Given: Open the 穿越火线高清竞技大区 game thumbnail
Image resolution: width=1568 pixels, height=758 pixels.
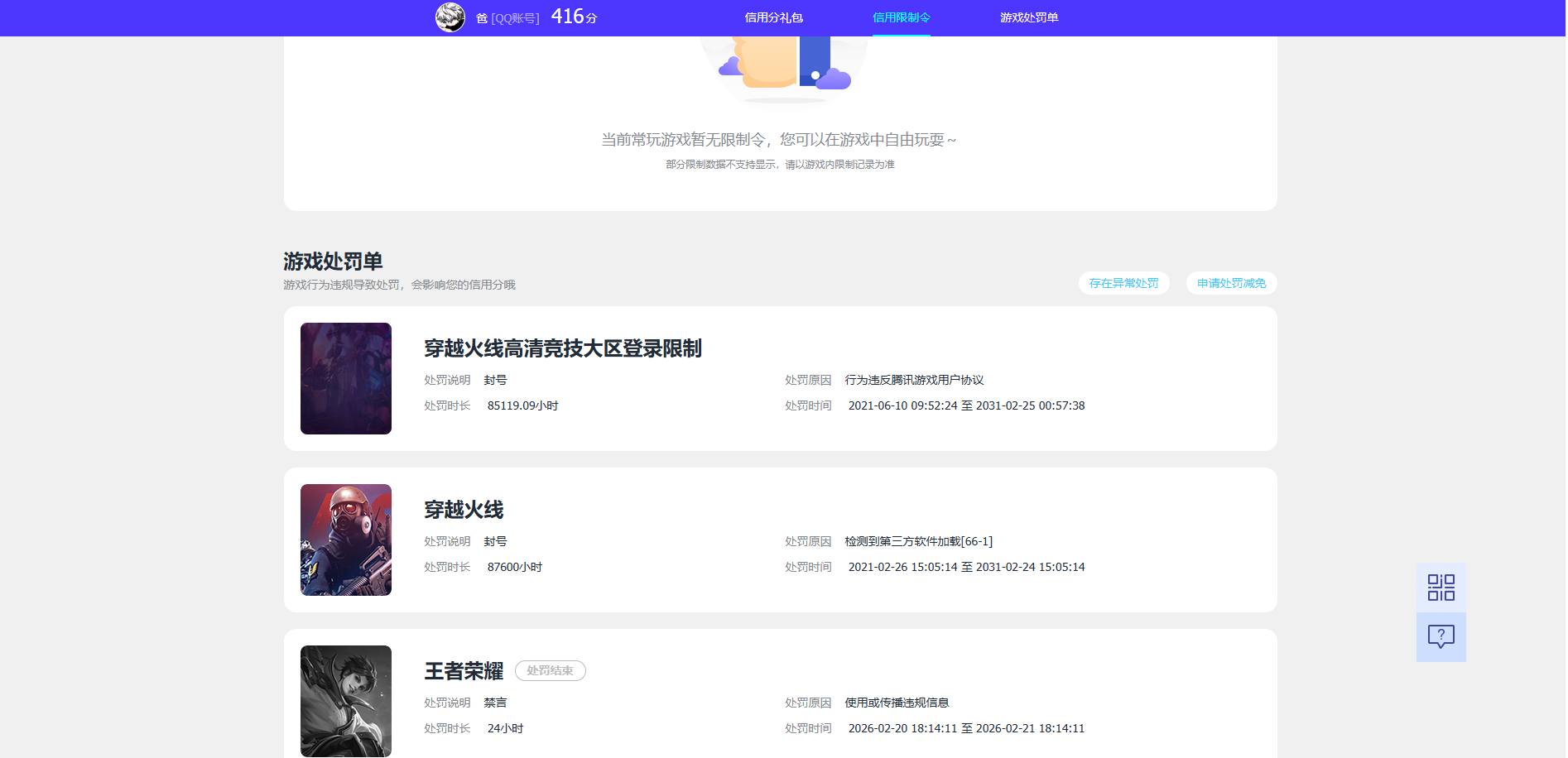Looking at the screenshot, I should (x=346, y=378).
